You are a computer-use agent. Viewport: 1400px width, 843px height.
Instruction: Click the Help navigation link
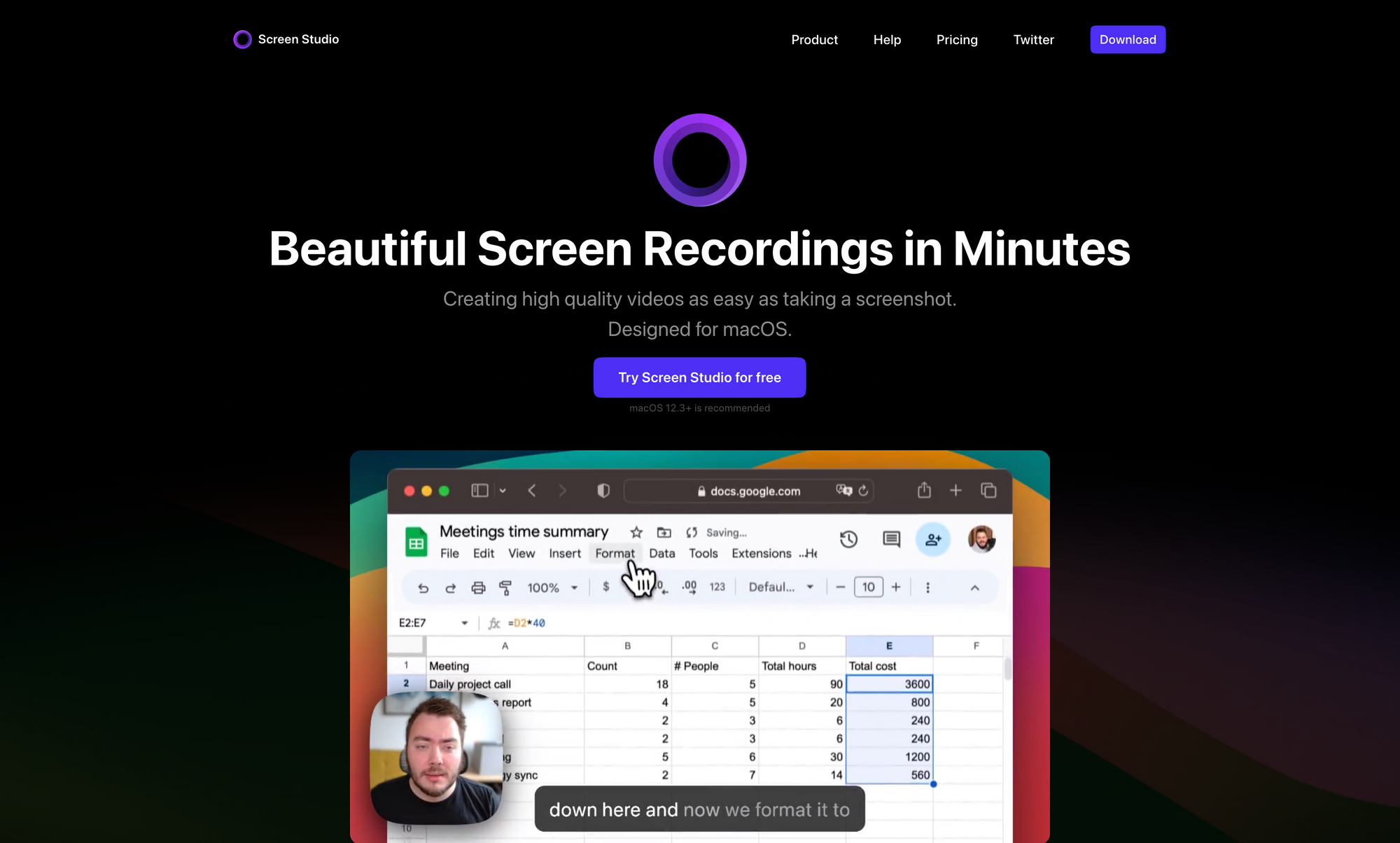tap(887, 40)
